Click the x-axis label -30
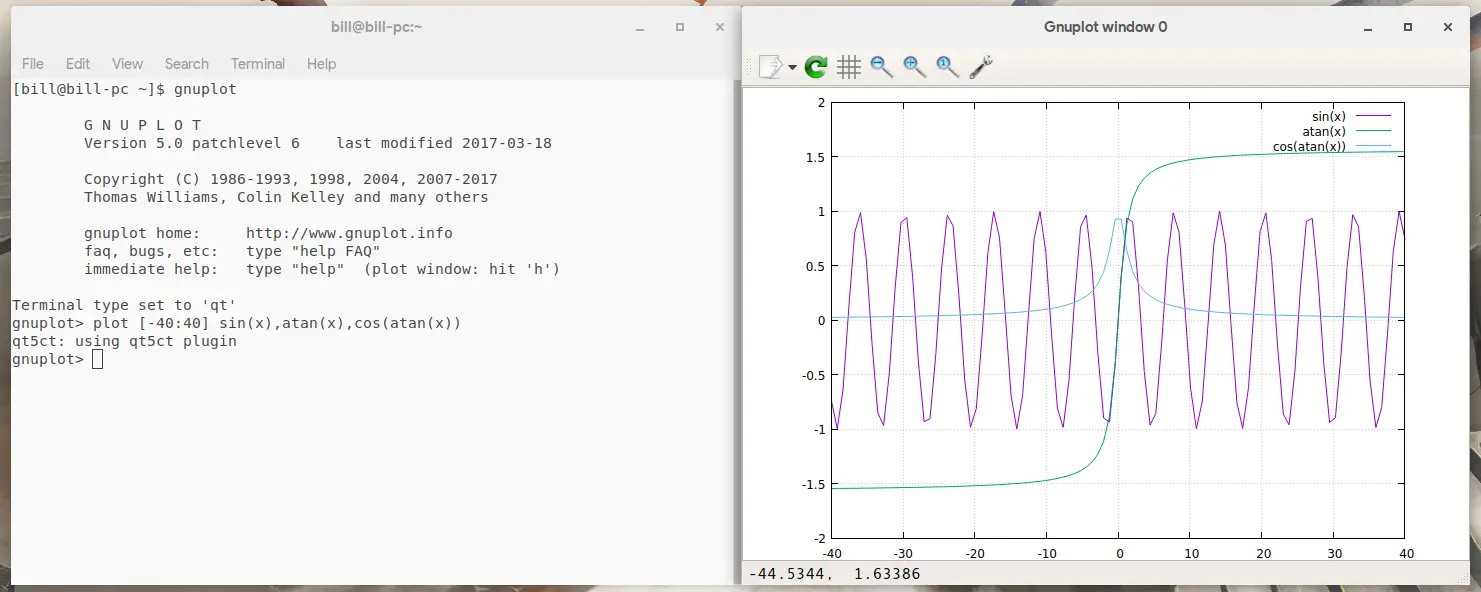 click(x=902, y=553)
